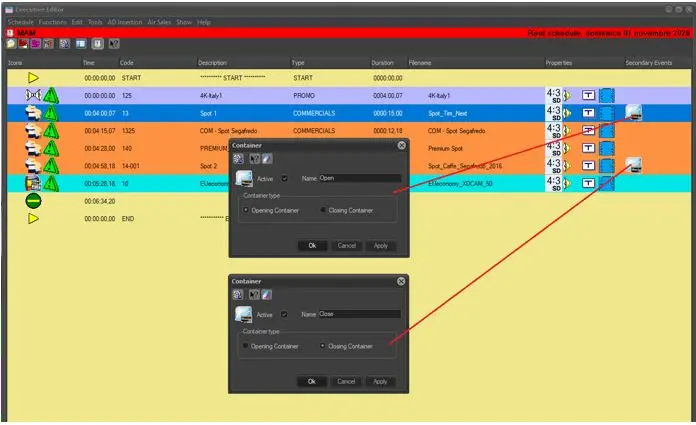
Task: Click the secondary event icon on Spot 2 row
Action: pyautogui.click(x=633, y=165)
